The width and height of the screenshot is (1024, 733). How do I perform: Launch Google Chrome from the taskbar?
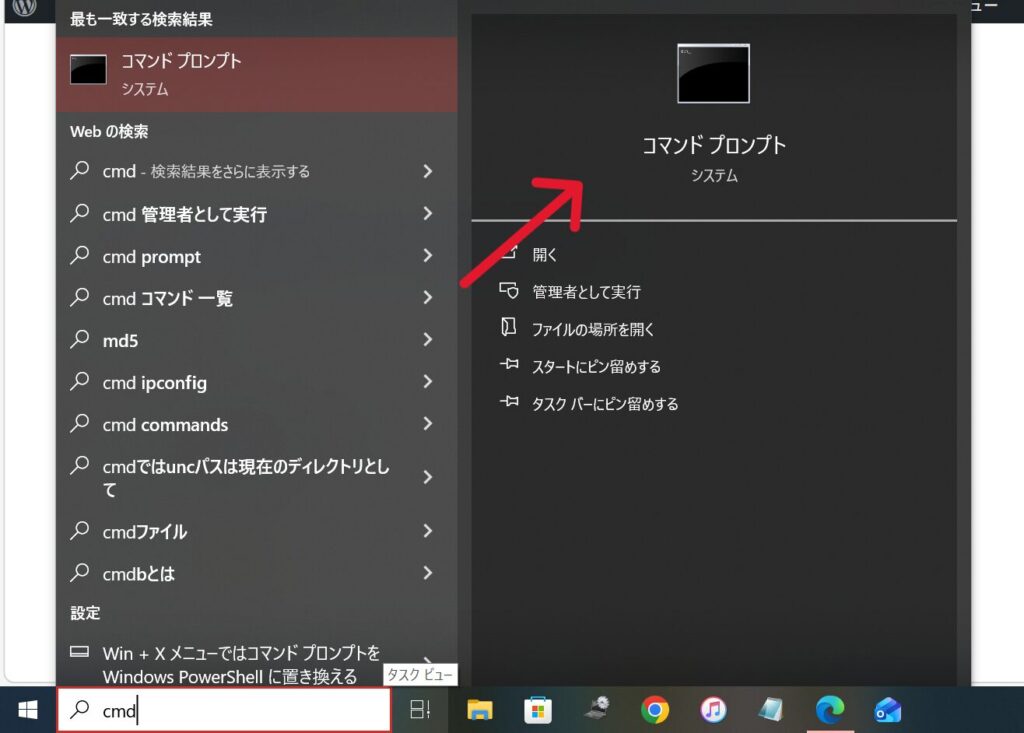655,710
